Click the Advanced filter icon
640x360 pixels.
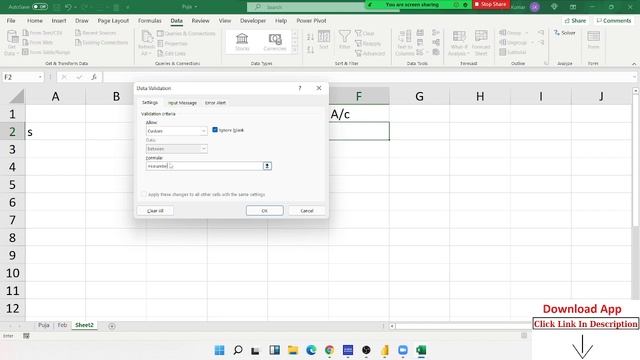coord(370,53)
